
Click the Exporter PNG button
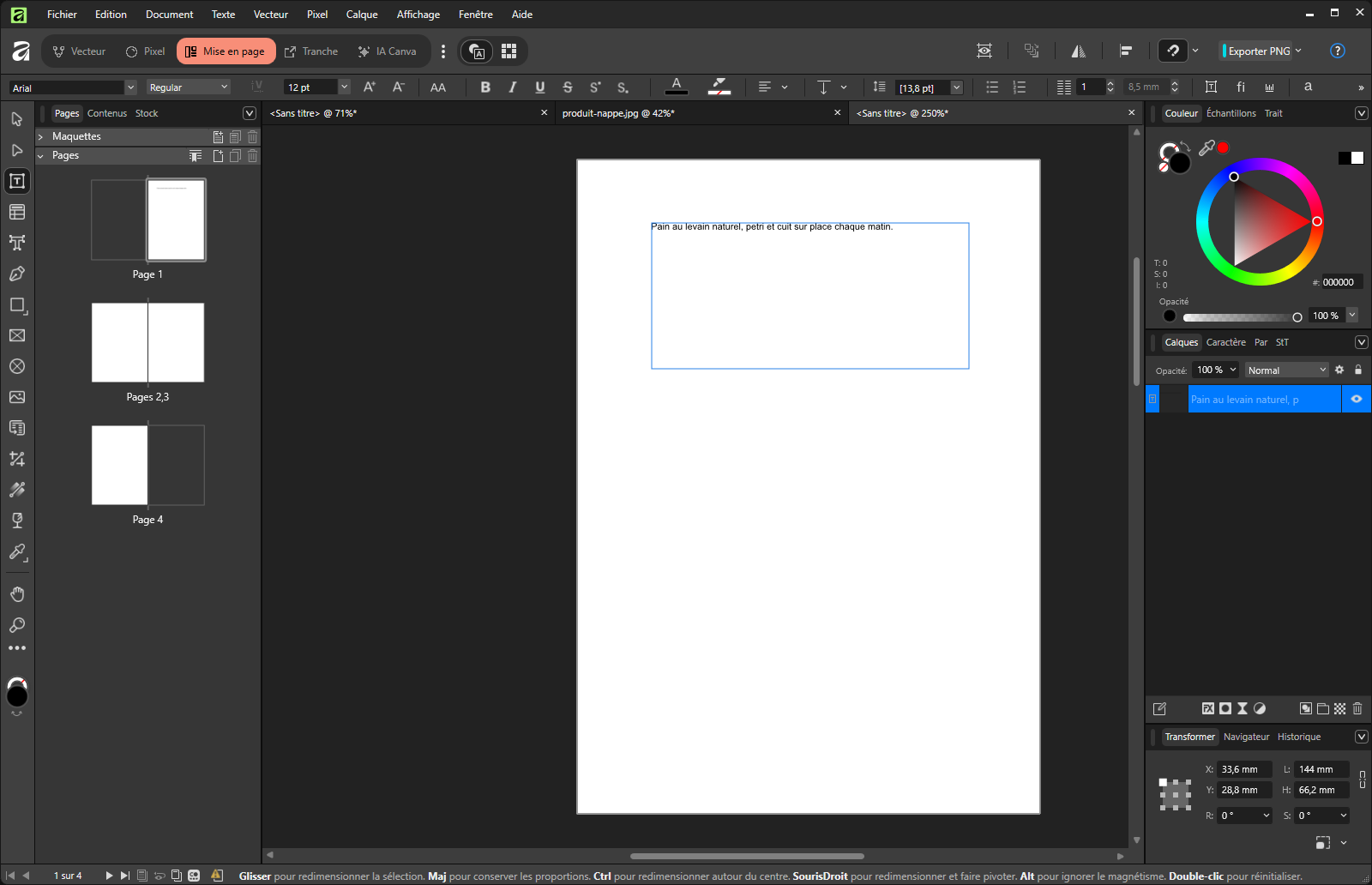coord(1258,51)
